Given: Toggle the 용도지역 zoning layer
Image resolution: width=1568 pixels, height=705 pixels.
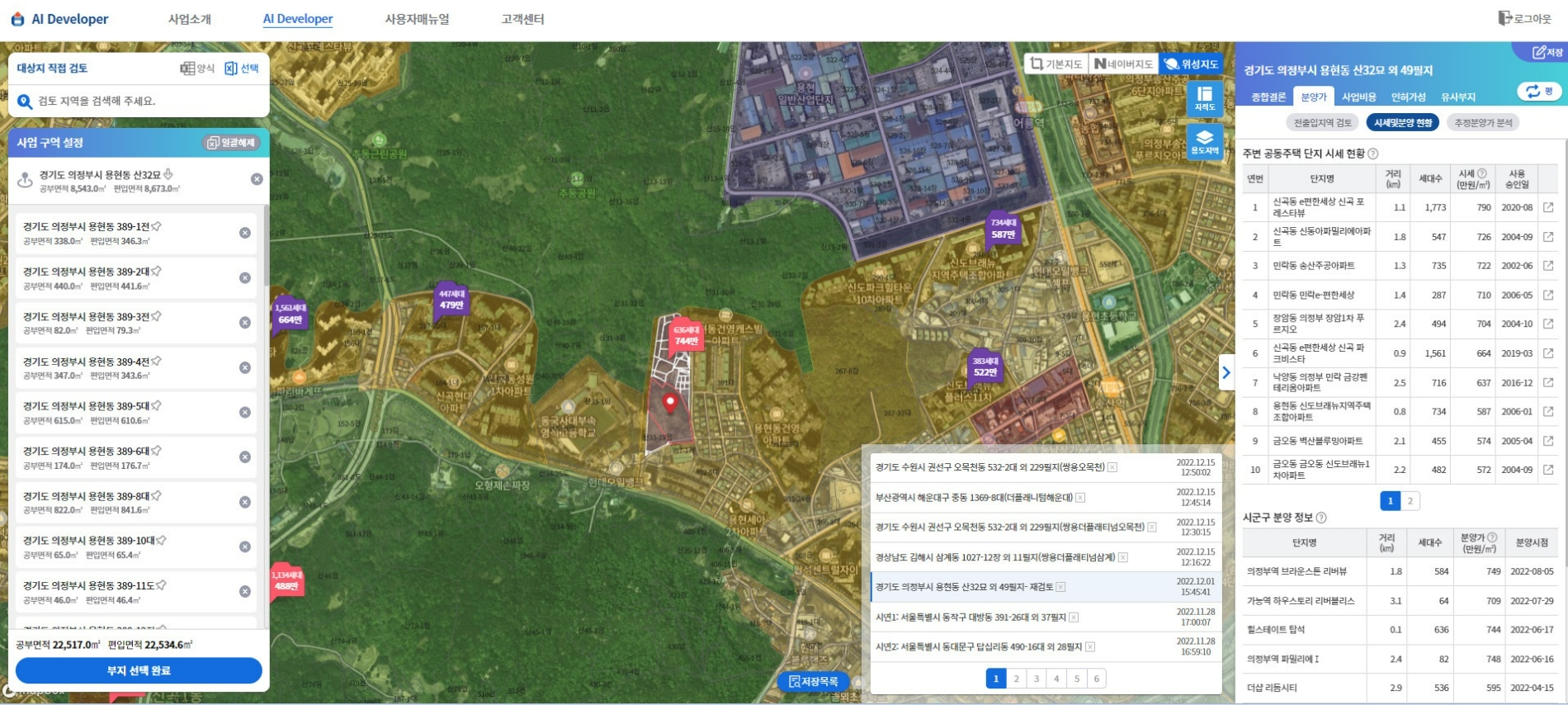Looking at the screenshot, I should click(x=1204, y=142).
